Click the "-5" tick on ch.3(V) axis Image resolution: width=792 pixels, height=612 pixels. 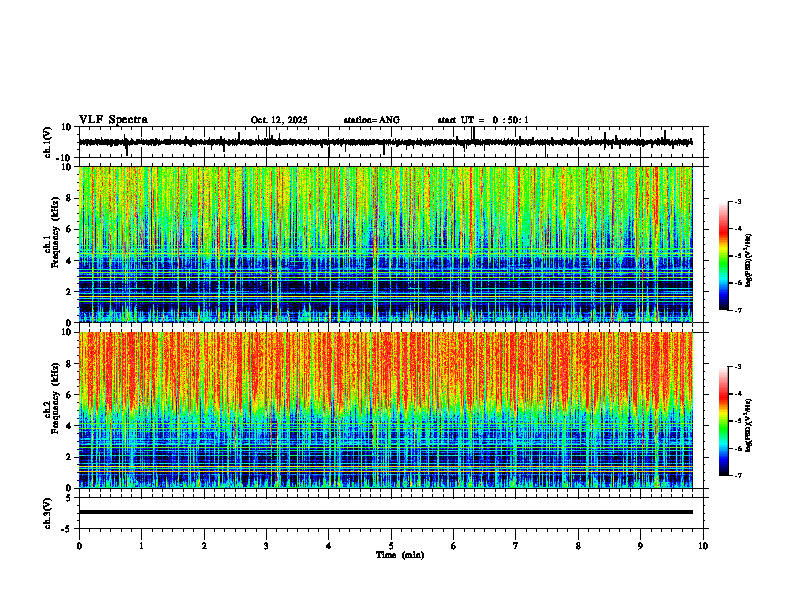coord(67,529)
